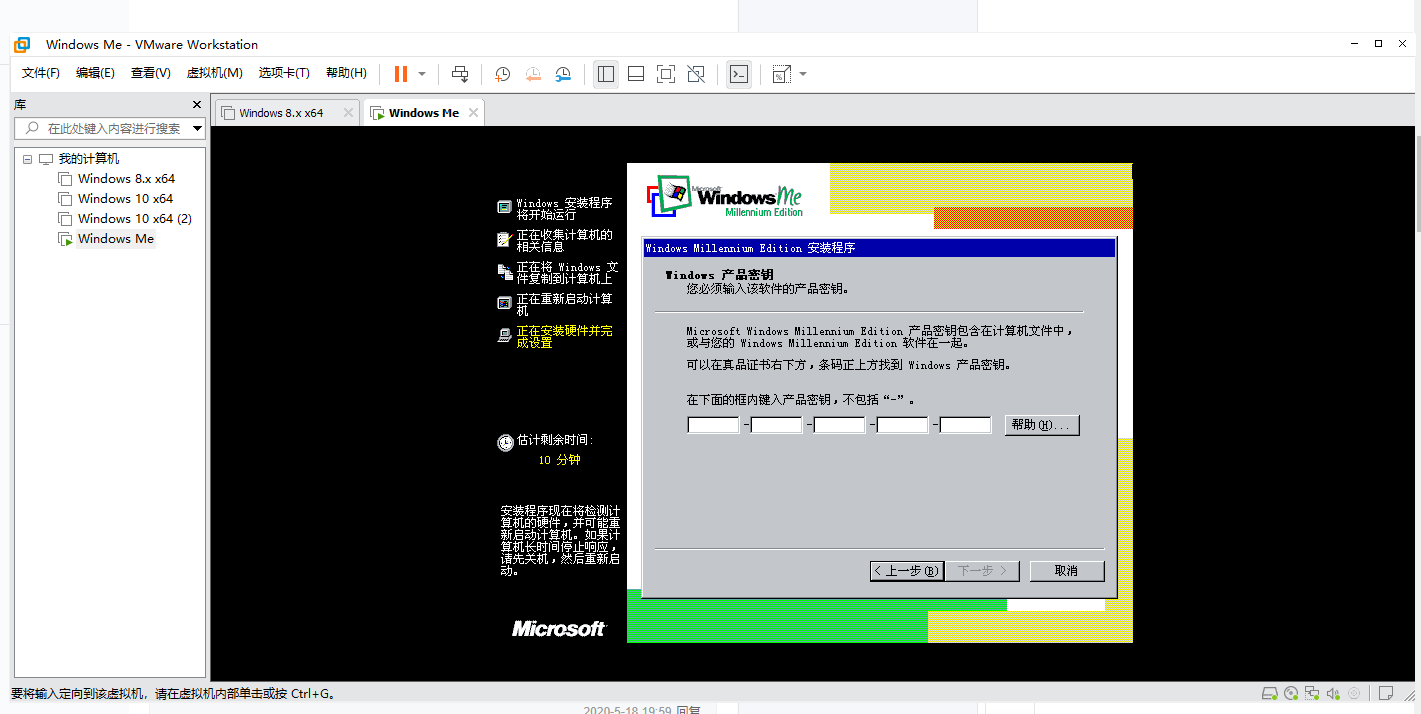Open the 帮助(H) menu

346,73
